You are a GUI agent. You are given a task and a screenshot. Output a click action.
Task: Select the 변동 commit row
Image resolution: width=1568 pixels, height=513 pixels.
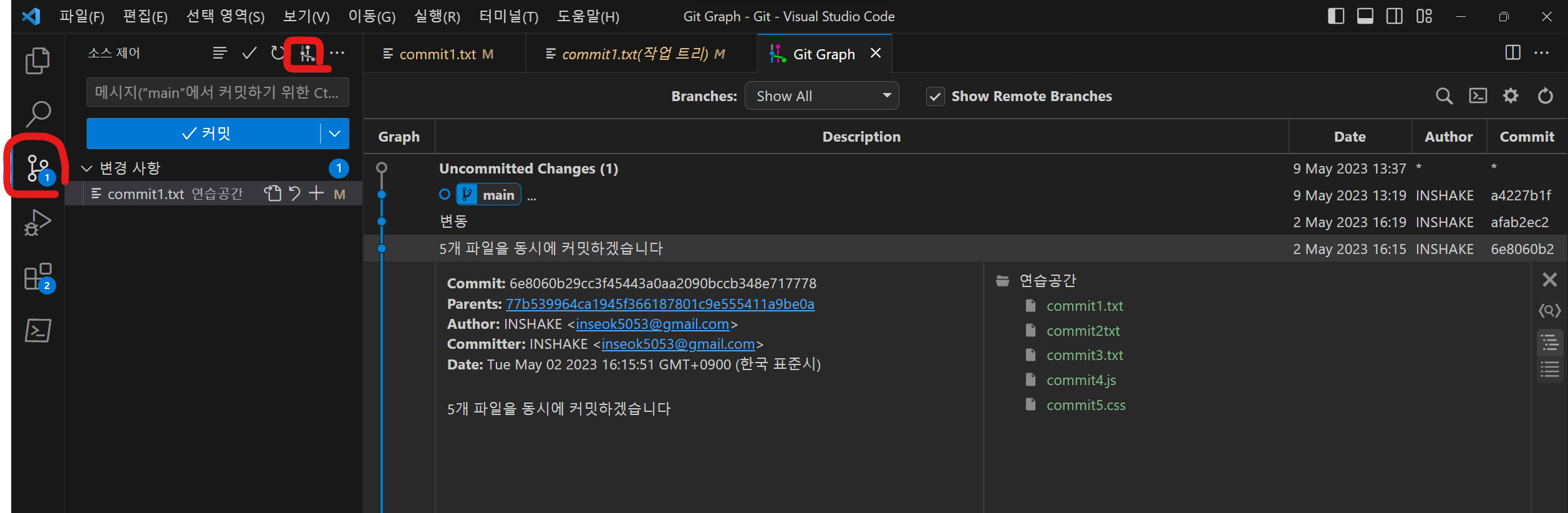pos(965,222)
